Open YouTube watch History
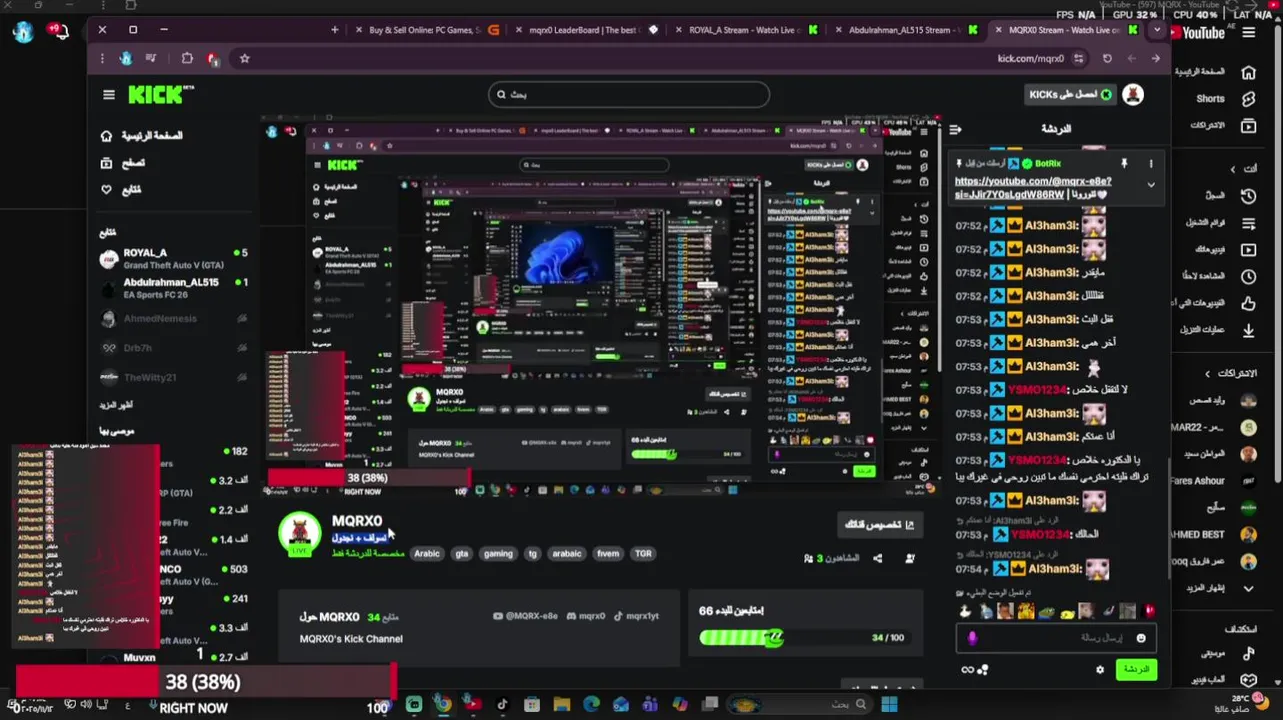Image resolution: width=1283 pixels, height=720 pixels. click(1248, 196)
